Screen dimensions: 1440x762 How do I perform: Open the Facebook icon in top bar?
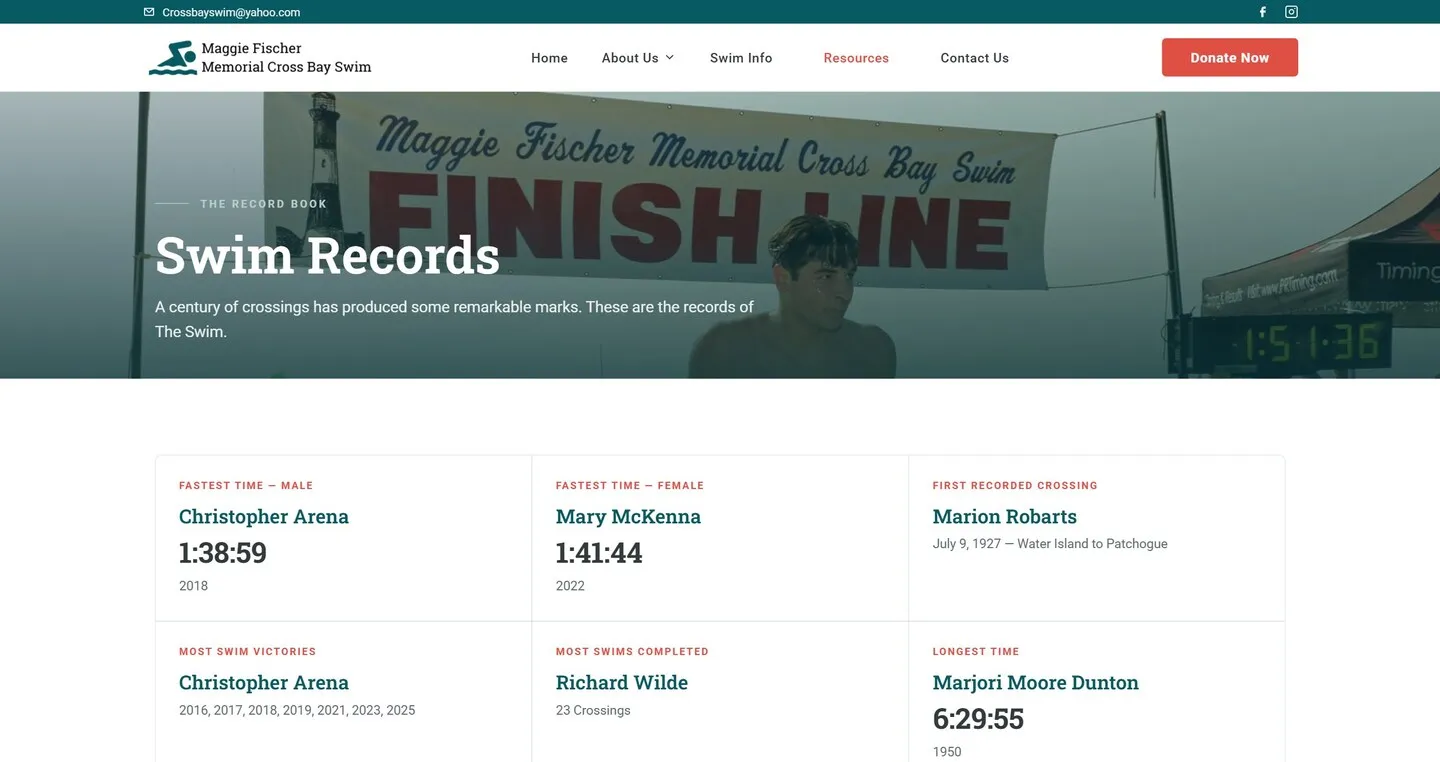point(1262,12)
